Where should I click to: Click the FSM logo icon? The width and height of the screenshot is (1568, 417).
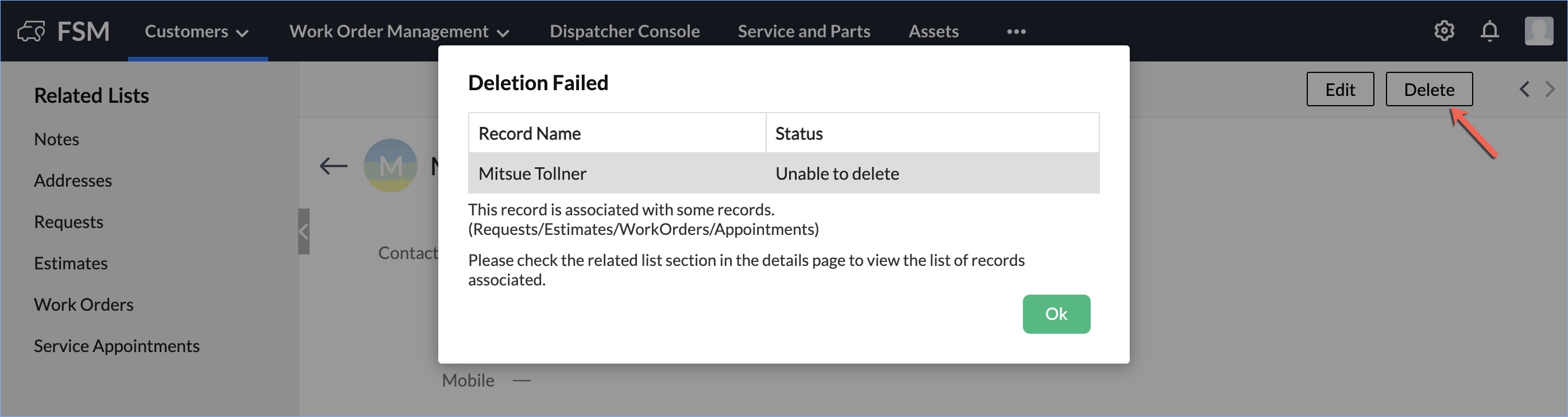[32, 31]
